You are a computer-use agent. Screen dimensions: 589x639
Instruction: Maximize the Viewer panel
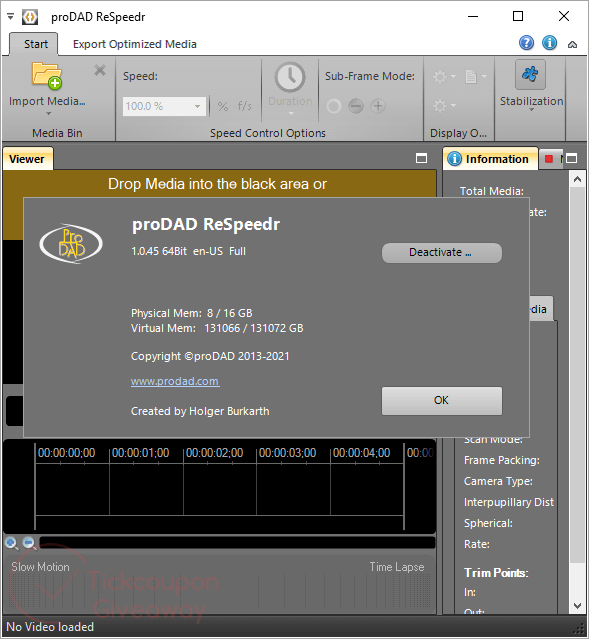(x=421, y=158)
